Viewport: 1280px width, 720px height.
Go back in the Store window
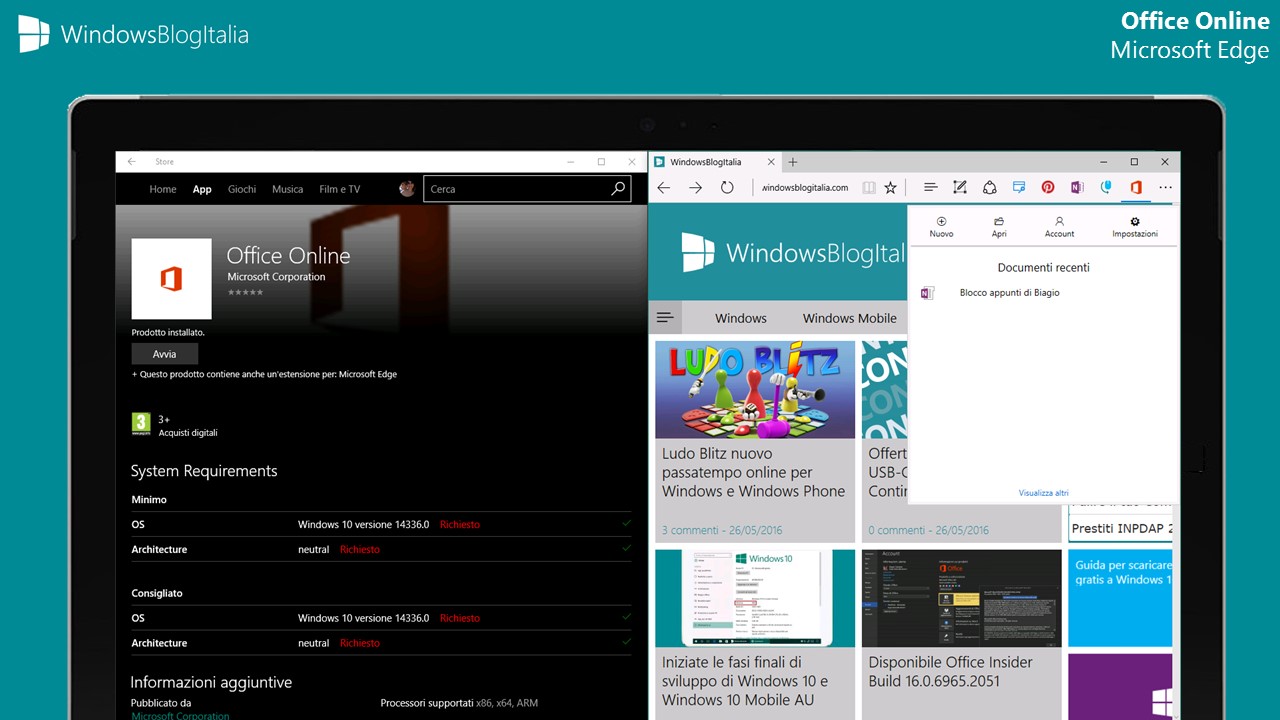click(131, 162)
